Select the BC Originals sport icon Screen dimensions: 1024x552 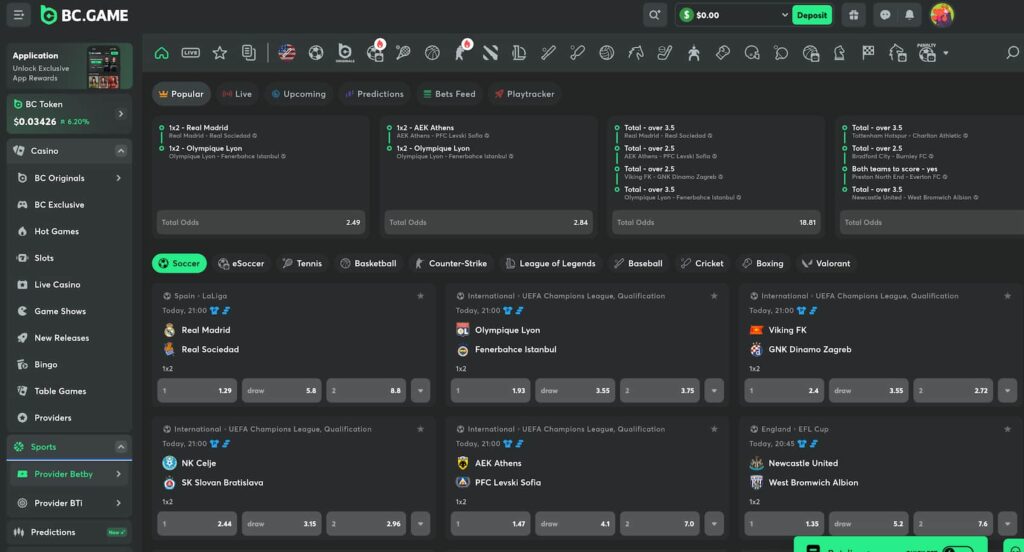point(345,53)
